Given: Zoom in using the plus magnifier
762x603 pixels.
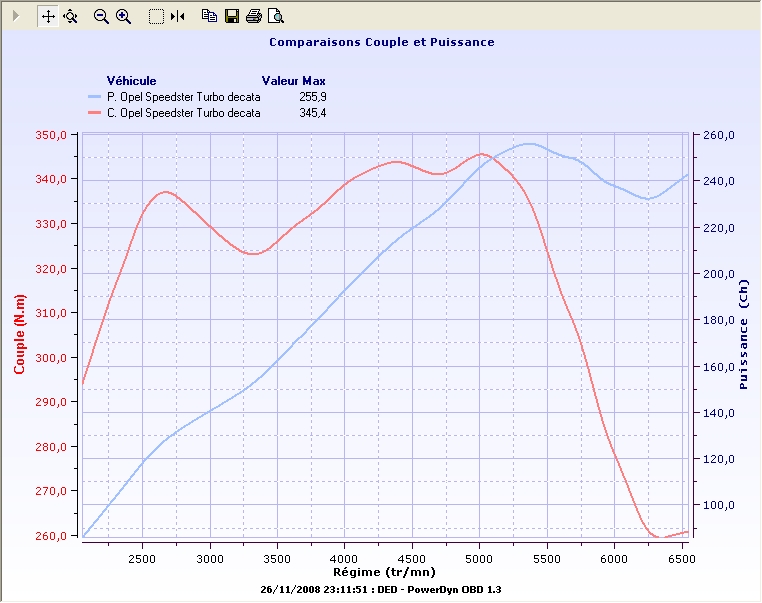Looking at the screenshot, I should tap(123, 16).
